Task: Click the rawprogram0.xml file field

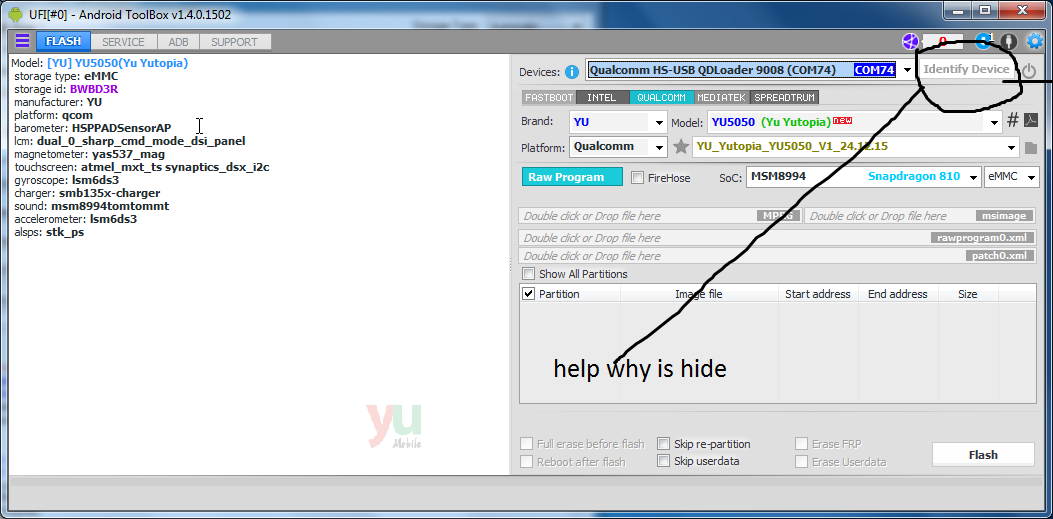Action: click(x=777, y=238)
